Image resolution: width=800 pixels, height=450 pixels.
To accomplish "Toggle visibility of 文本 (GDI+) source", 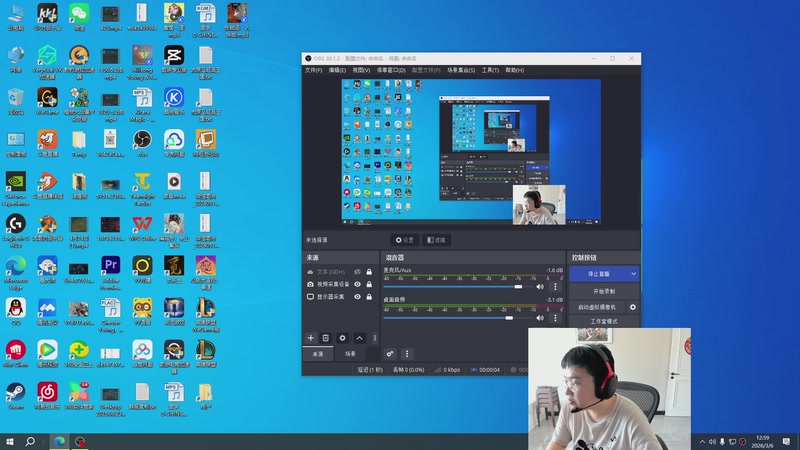I will coord(358,272).
